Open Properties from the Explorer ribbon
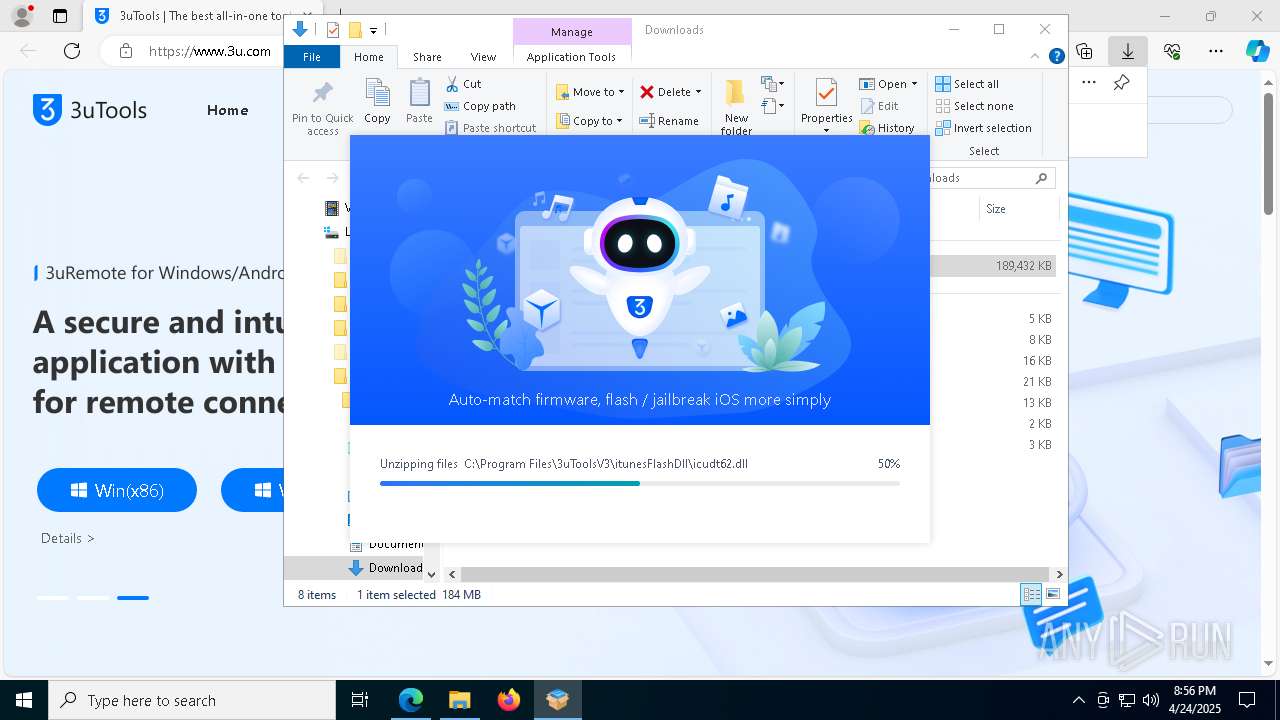 [826, 102]
